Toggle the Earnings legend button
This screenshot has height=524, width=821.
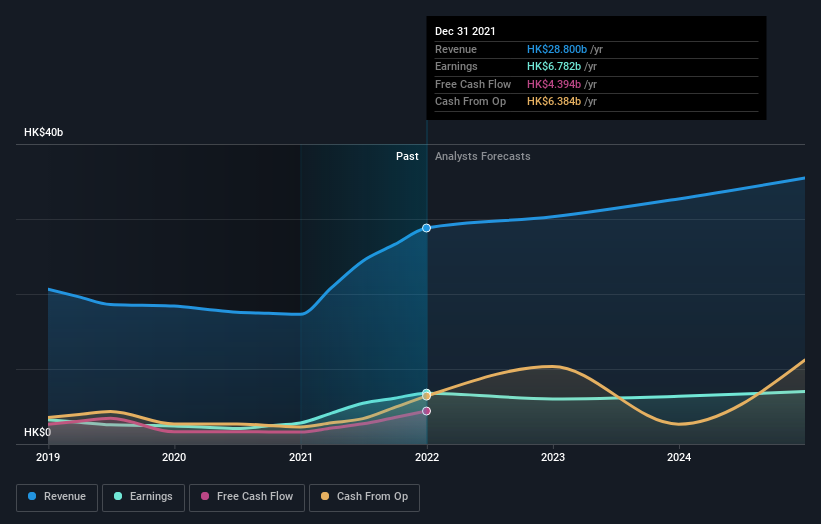tap(143, 497)
